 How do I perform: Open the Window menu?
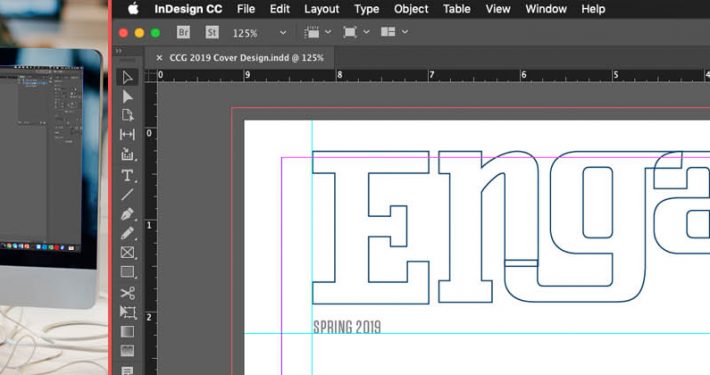pyautogui.click(x=546, y=9)
